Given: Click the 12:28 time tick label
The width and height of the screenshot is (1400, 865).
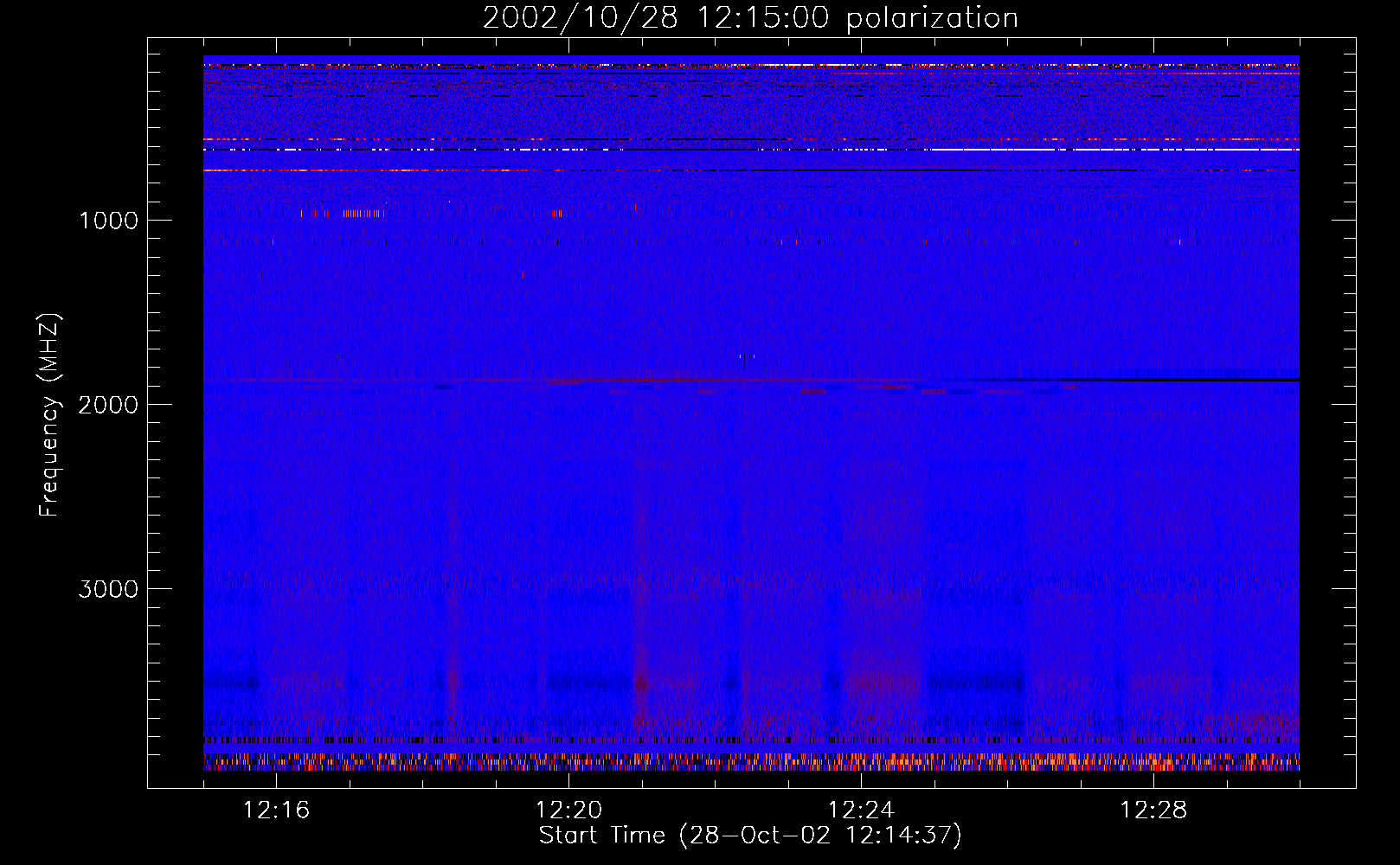Looking at the screenshot, I should coord(1153,811).
